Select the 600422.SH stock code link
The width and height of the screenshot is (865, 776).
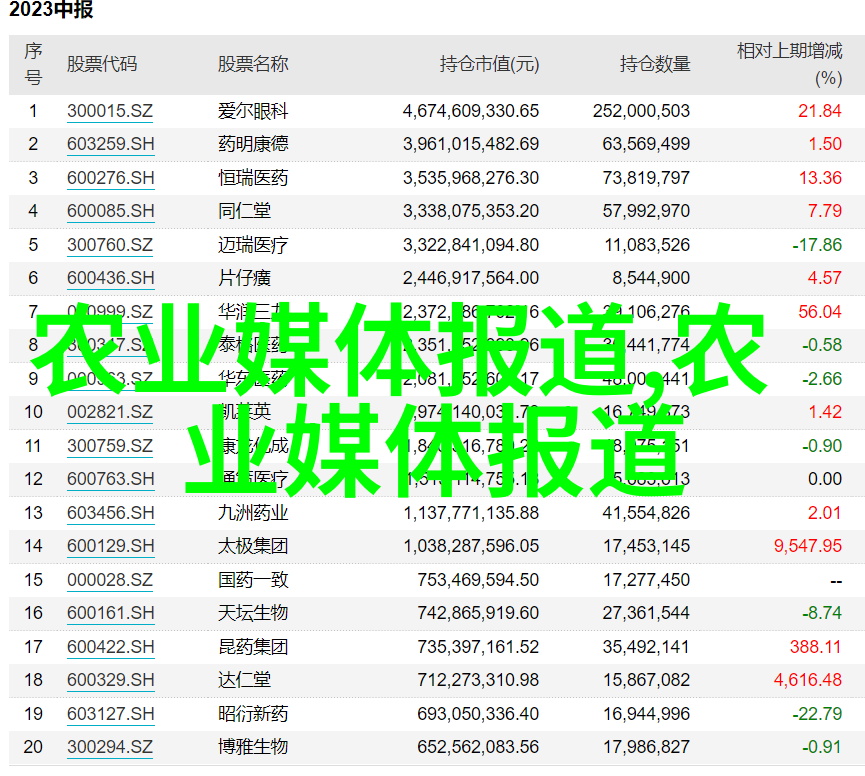point(110,646)
